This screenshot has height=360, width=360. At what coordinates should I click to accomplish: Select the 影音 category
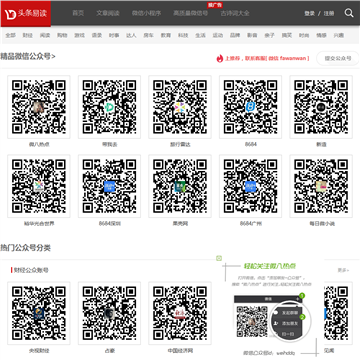click(252, 35)
